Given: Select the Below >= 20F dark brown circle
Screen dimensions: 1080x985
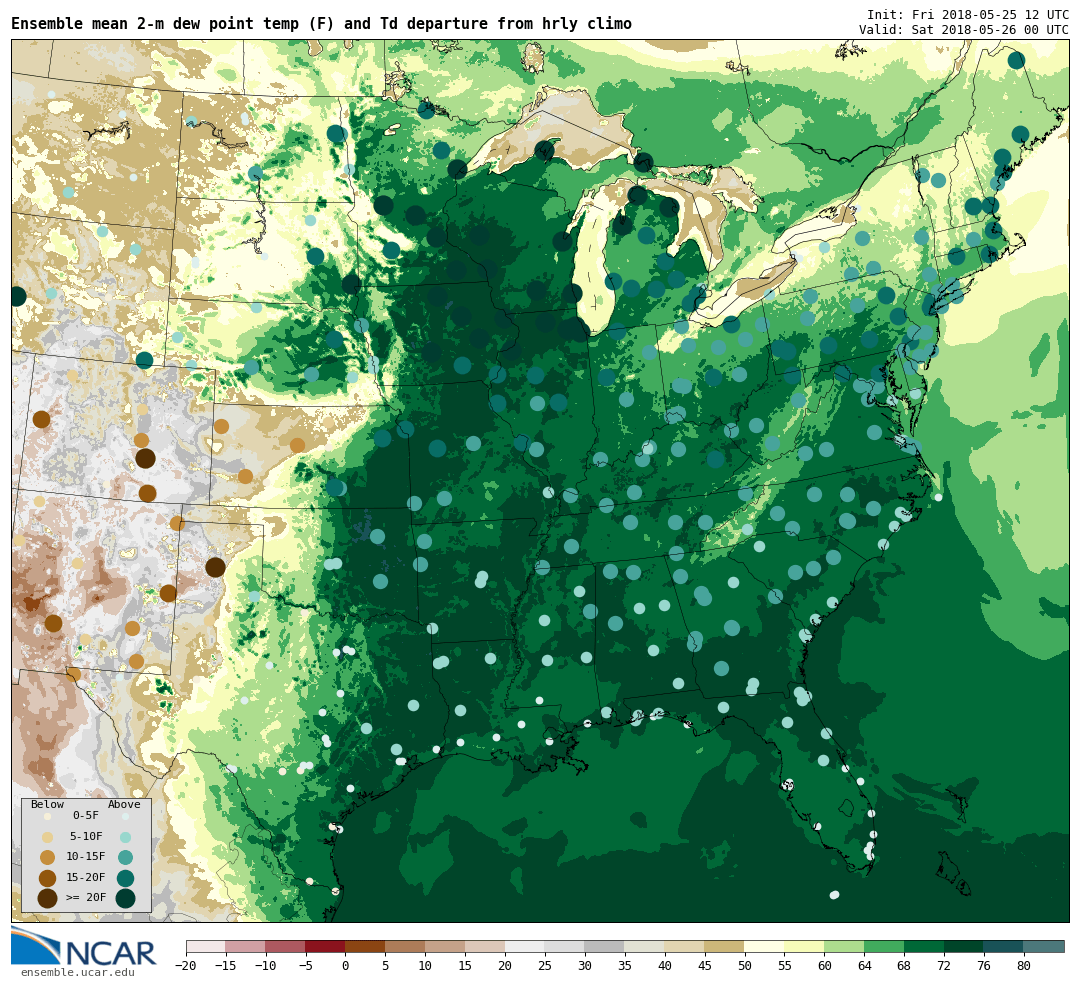Looking at the screenshot, I should click(48, 898).
